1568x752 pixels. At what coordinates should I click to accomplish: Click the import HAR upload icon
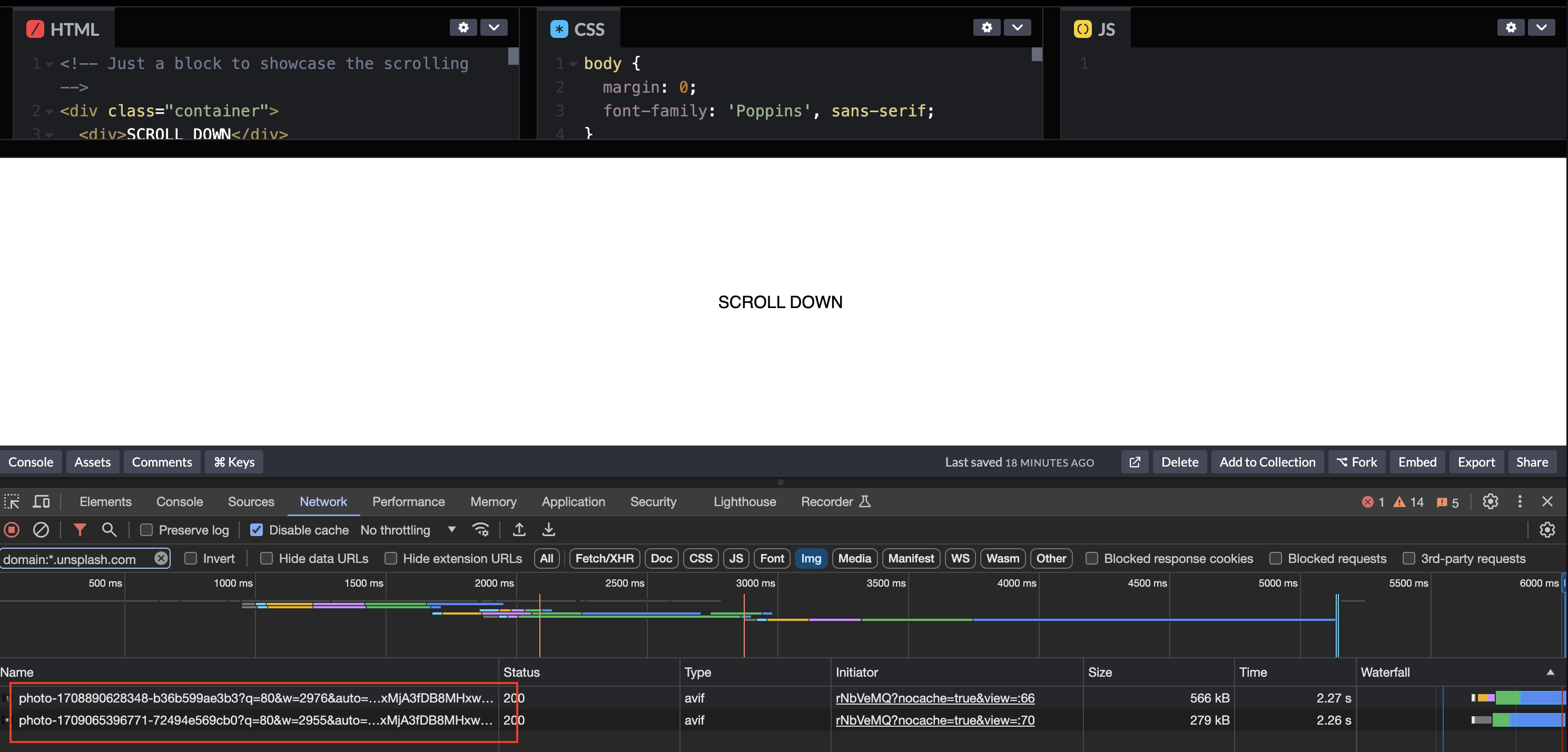tap(519, 530)
